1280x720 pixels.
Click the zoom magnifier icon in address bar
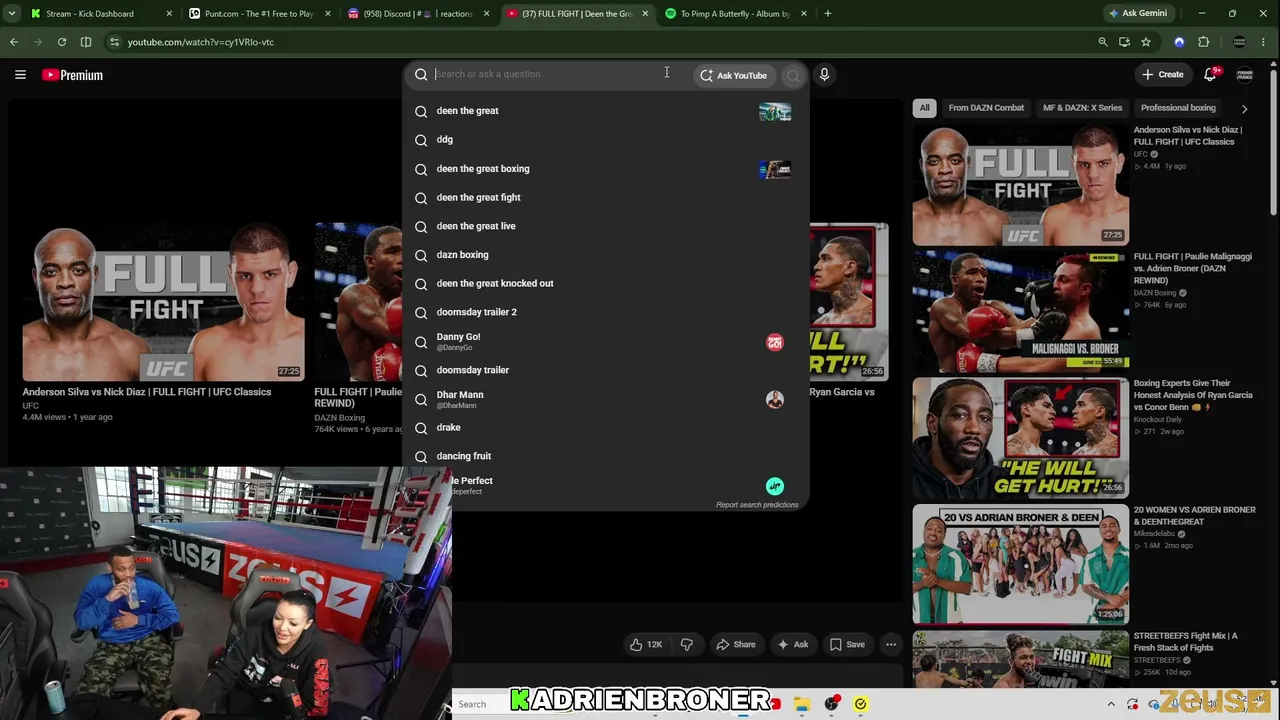[x=1103, y=42]
